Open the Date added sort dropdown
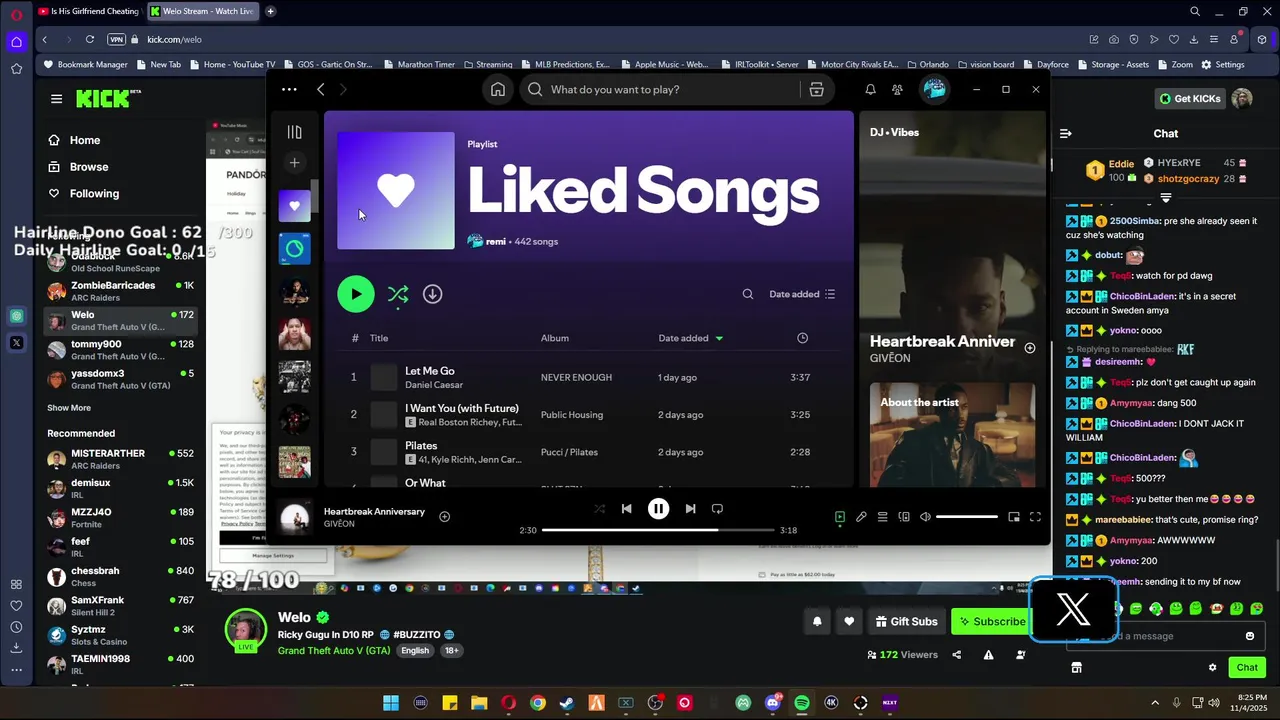 click(802, 294)
